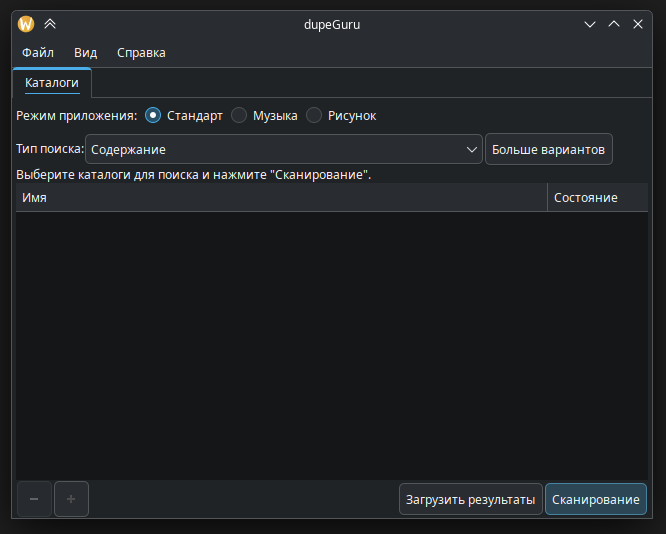The image size is (666, 534).
Task: Open the Вид menu
Action: tap(85, 53)
